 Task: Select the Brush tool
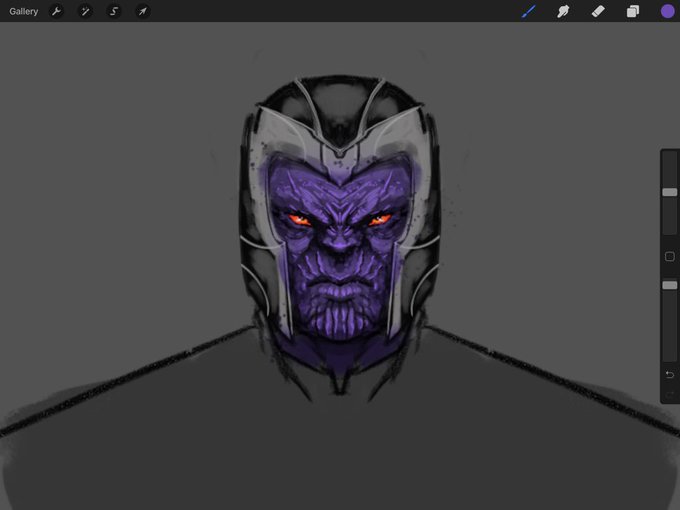click(529, 11)
